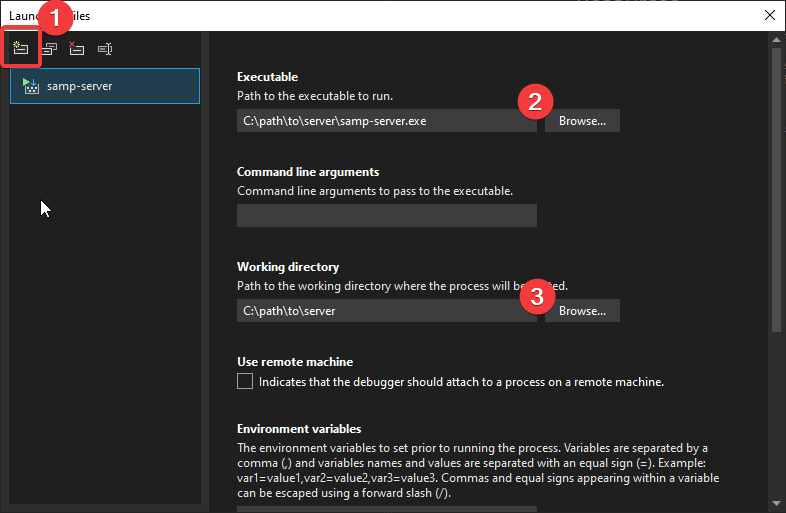Click the red number 3 callout badge

click(538, 296)
